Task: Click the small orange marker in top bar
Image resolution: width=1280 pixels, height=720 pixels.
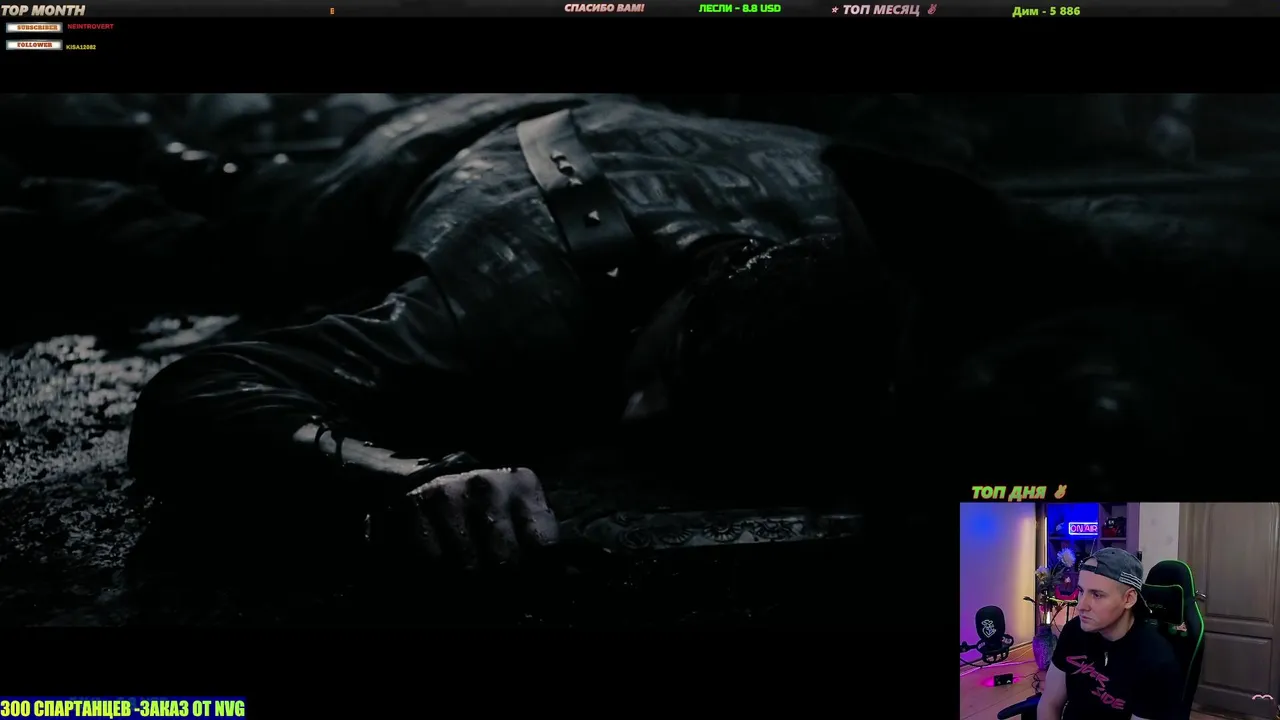Action: tap(332, 11)
